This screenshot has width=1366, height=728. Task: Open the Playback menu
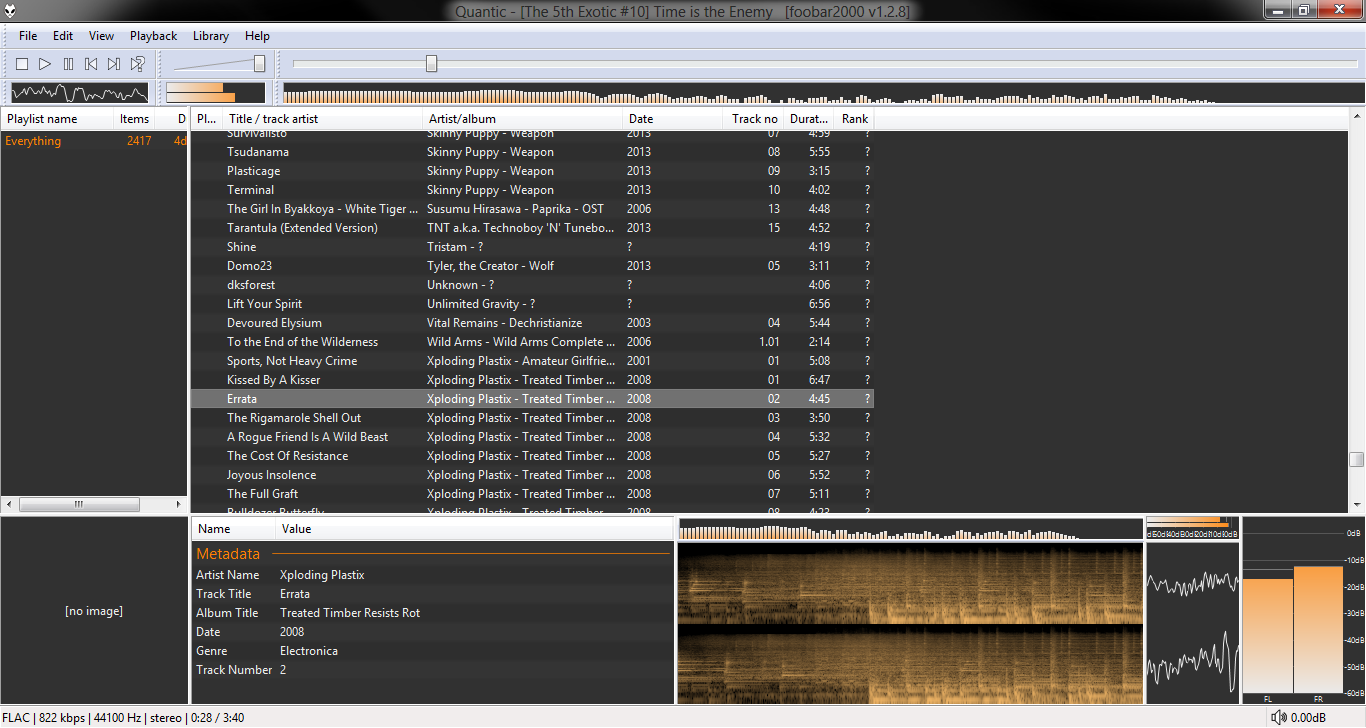(153, 36)
